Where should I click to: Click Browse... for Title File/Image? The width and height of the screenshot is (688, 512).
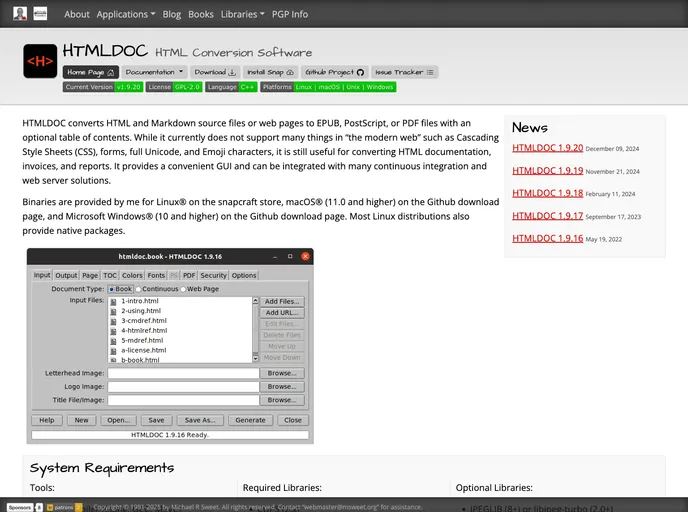[x=282, y=400]
